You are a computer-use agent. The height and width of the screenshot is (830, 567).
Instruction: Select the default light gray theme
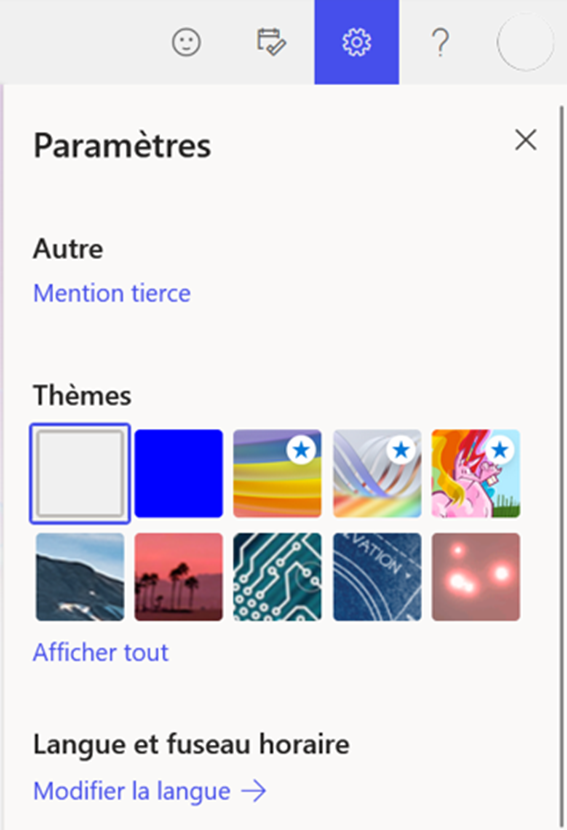coord(80,473)
